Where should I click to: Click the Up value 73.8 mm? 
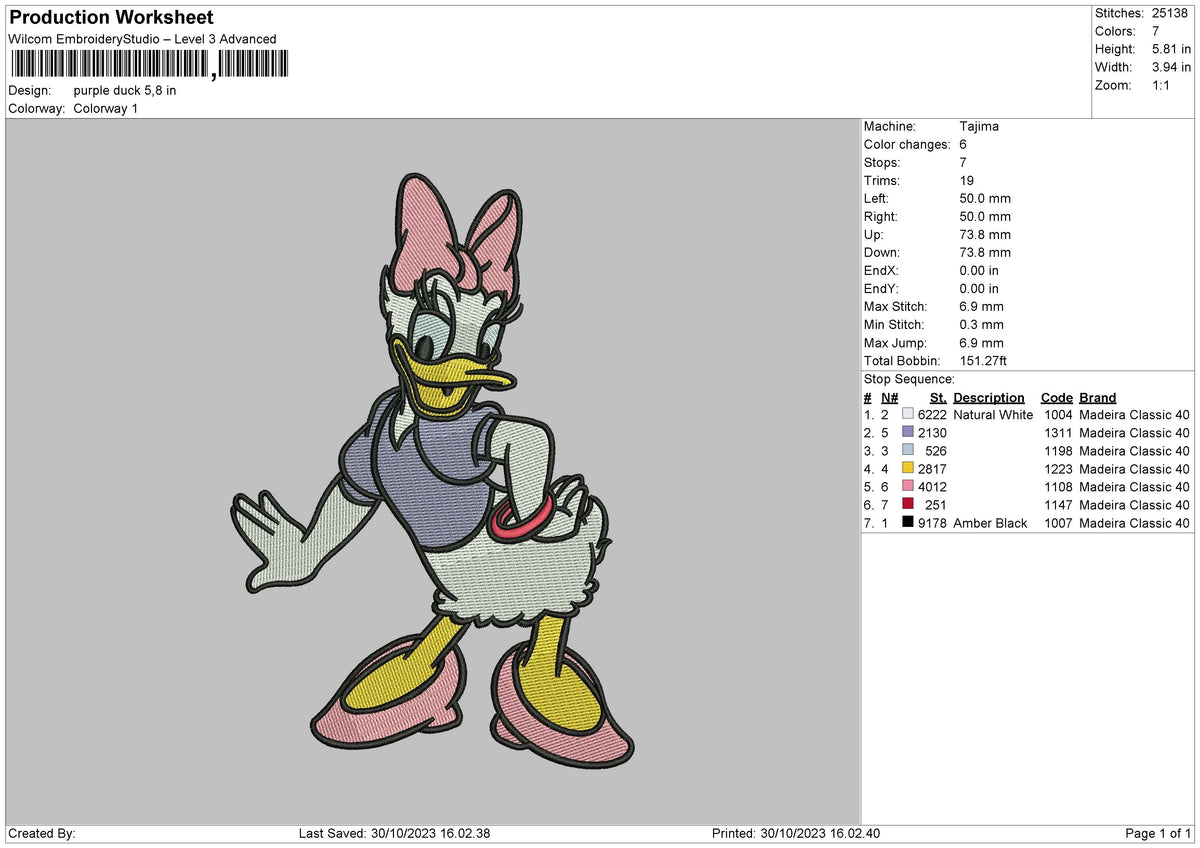(985, 234)
